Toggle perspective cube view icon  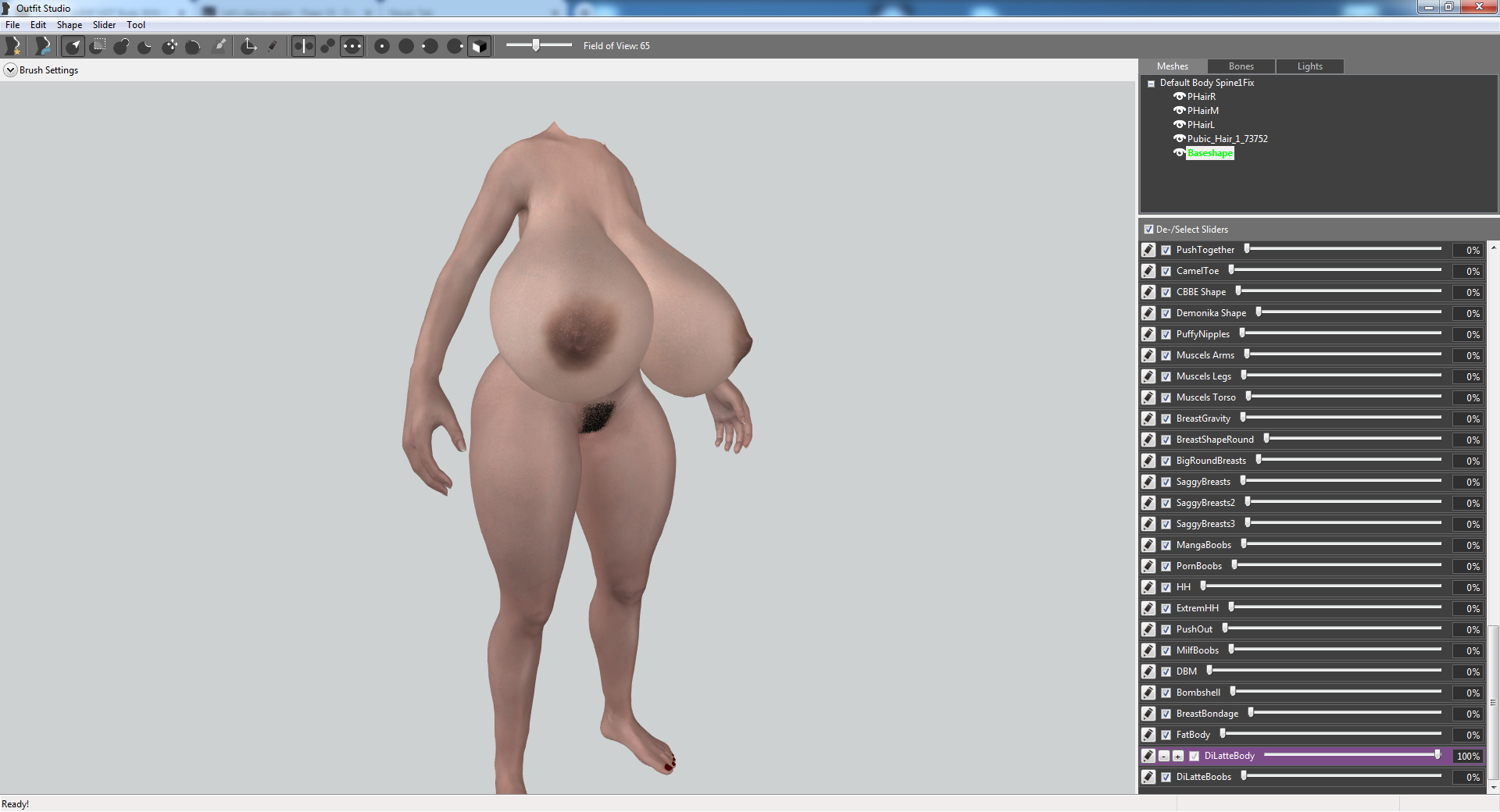[479, 46]
